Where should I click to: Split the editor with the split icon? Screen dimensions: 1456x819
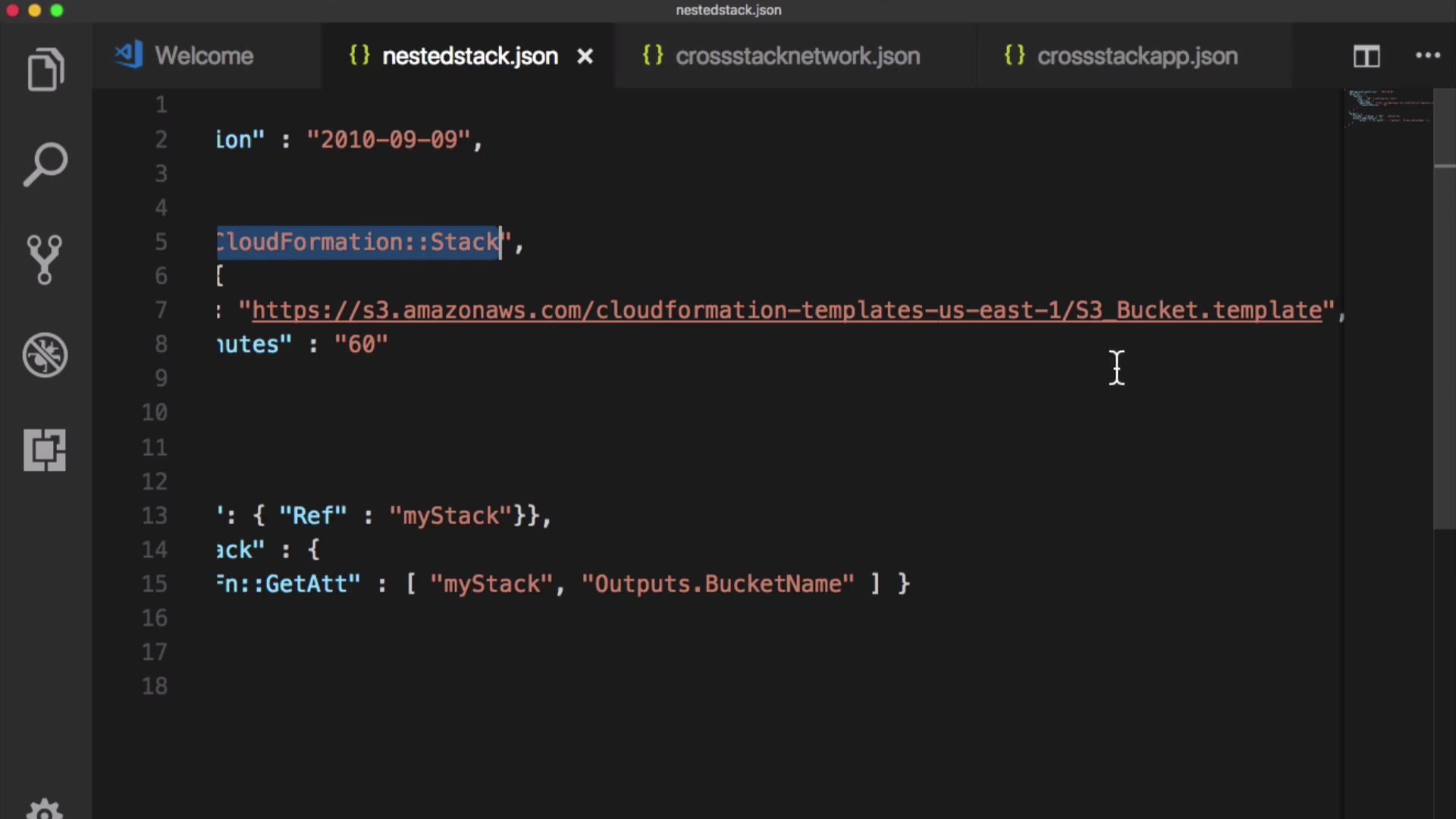coord(1367,56)
